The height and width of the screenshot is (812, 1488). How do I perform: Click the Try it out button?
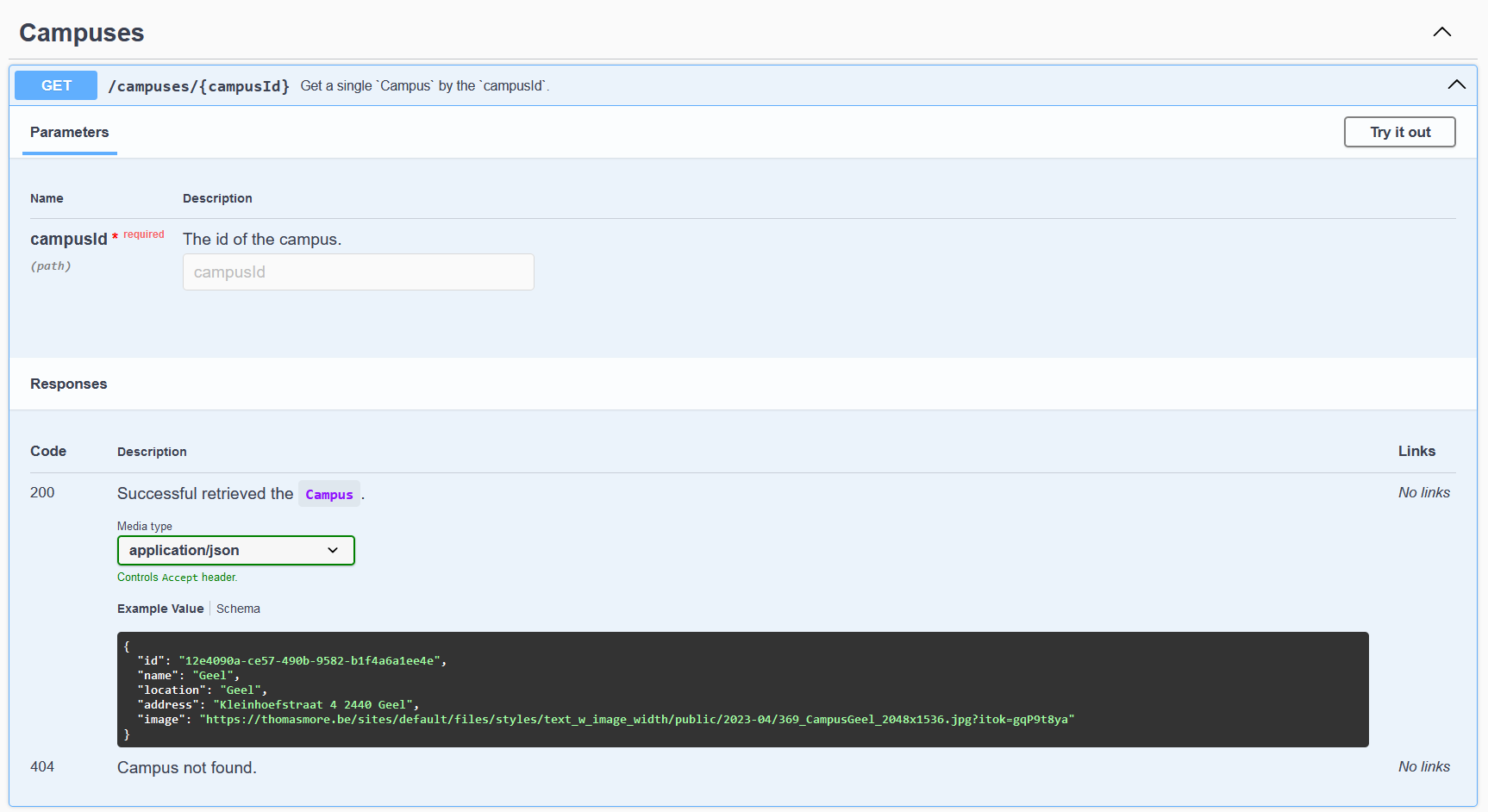(x=1399, y=132)
